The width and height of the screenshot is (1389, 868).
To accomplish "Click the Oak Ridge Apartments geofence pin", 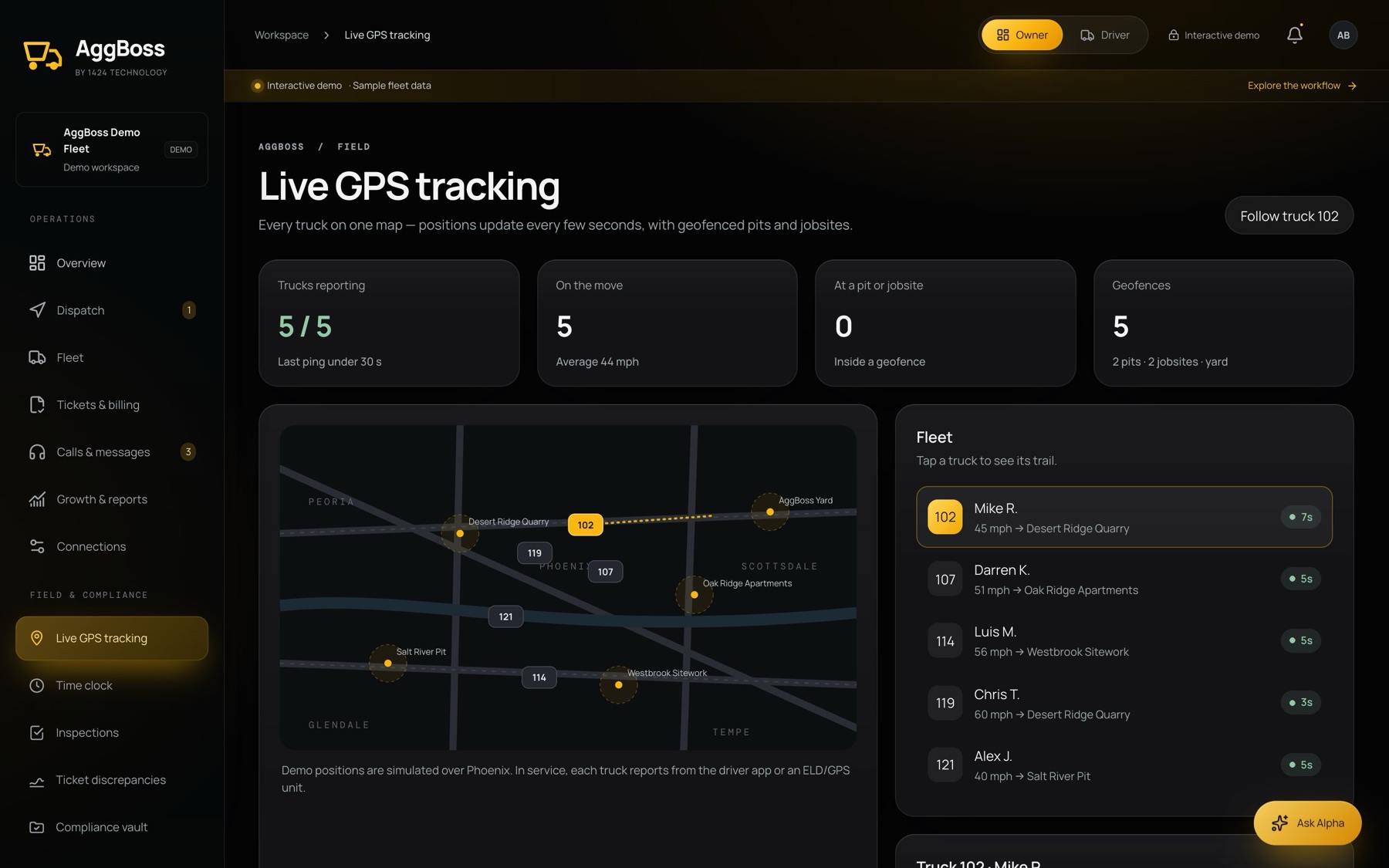I will tap(694, 595).
